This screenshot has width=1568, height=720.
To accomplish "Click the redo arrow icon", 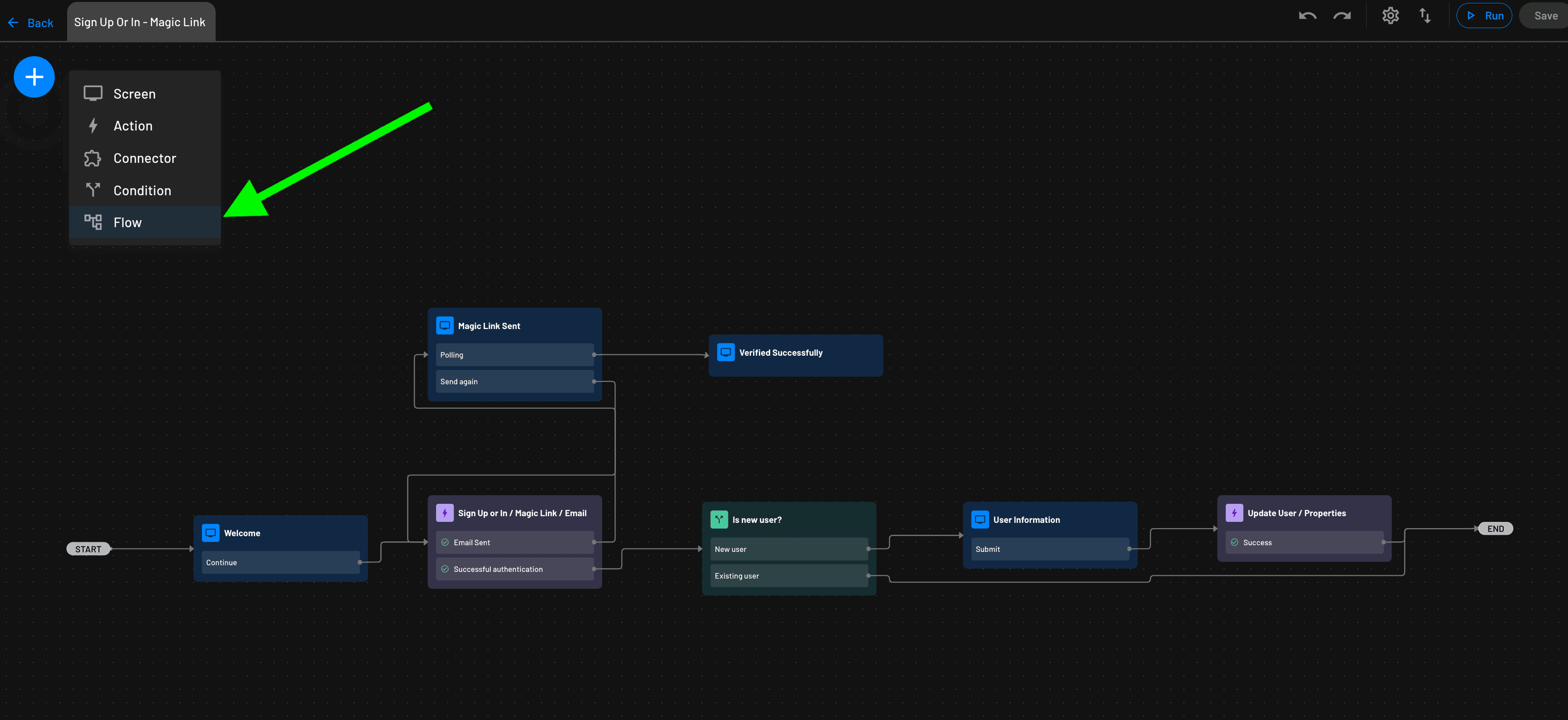I will point(1341,16).
